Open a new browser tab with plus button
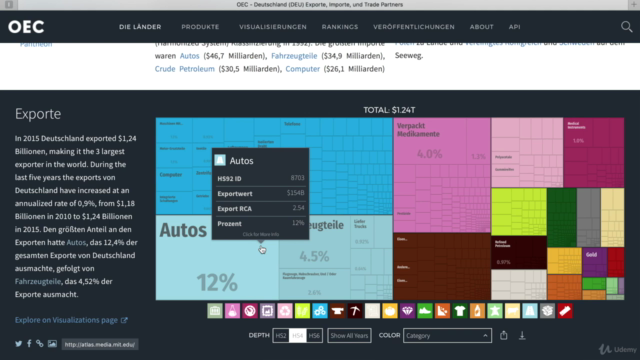 click(x=634, y=4)
